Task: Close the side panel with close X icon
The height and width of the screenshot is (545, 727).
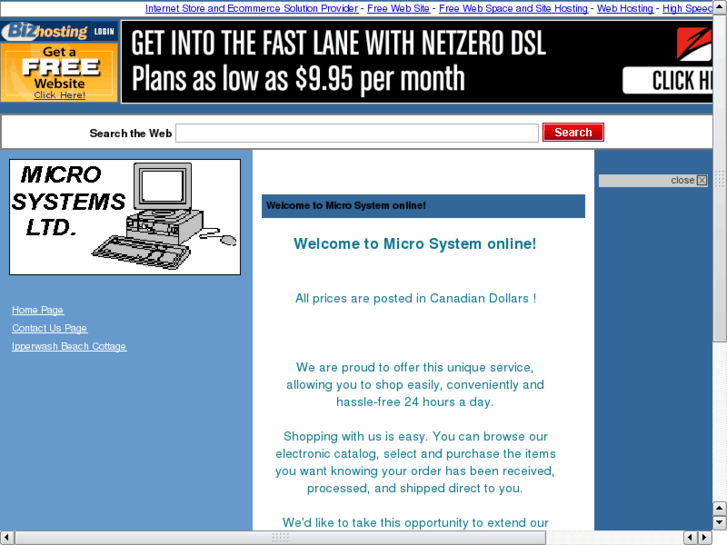Action: tap(702, 180)
